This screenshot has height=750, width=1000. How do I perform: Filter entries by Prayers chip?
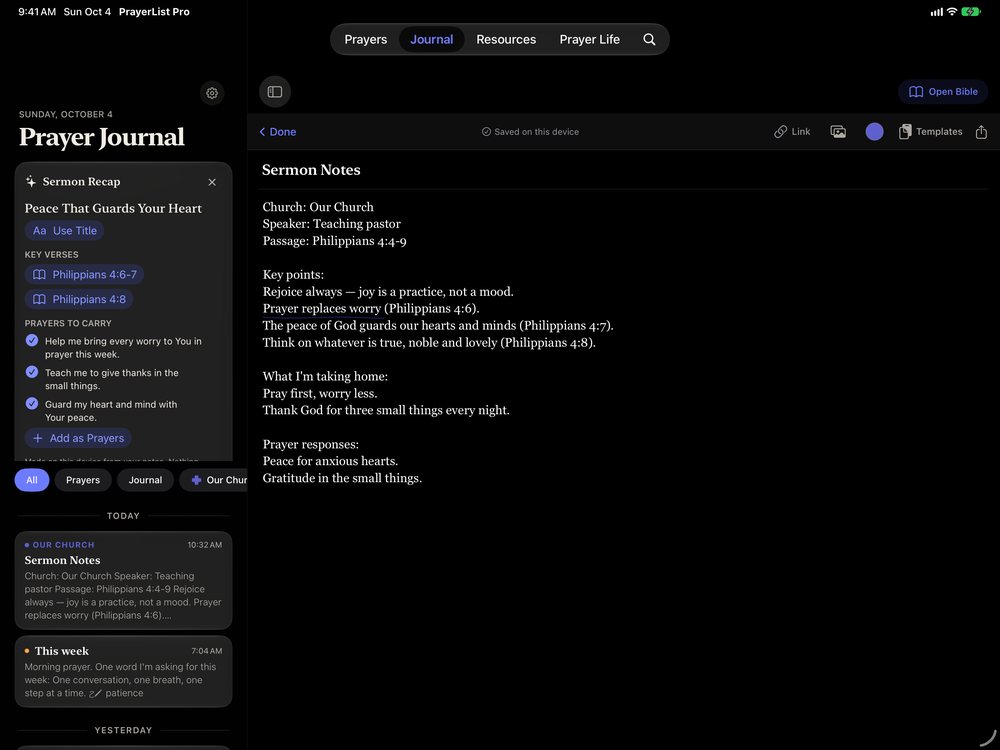pos(83,480)
